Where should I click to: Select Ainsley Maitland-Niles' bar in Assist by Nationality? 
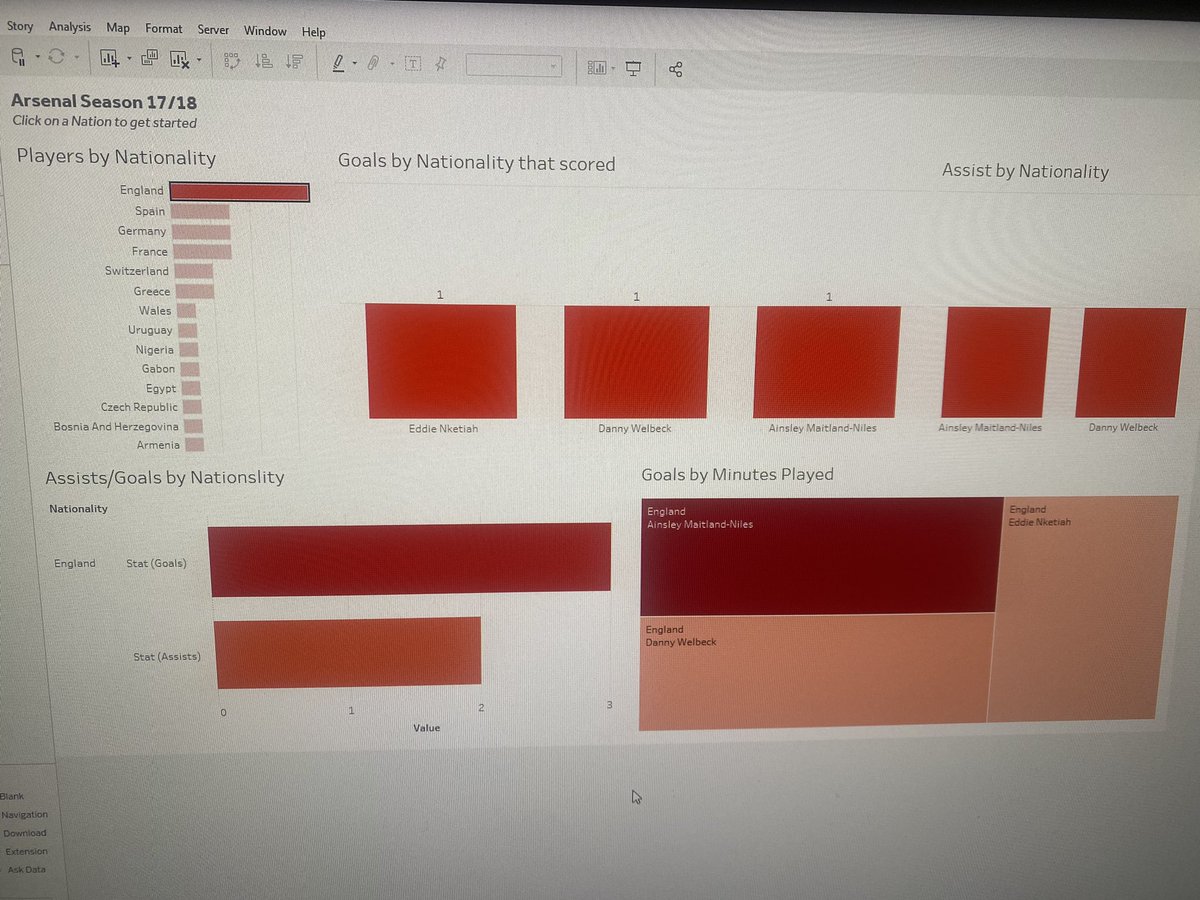pyautogui.click(x=997, y=362)
